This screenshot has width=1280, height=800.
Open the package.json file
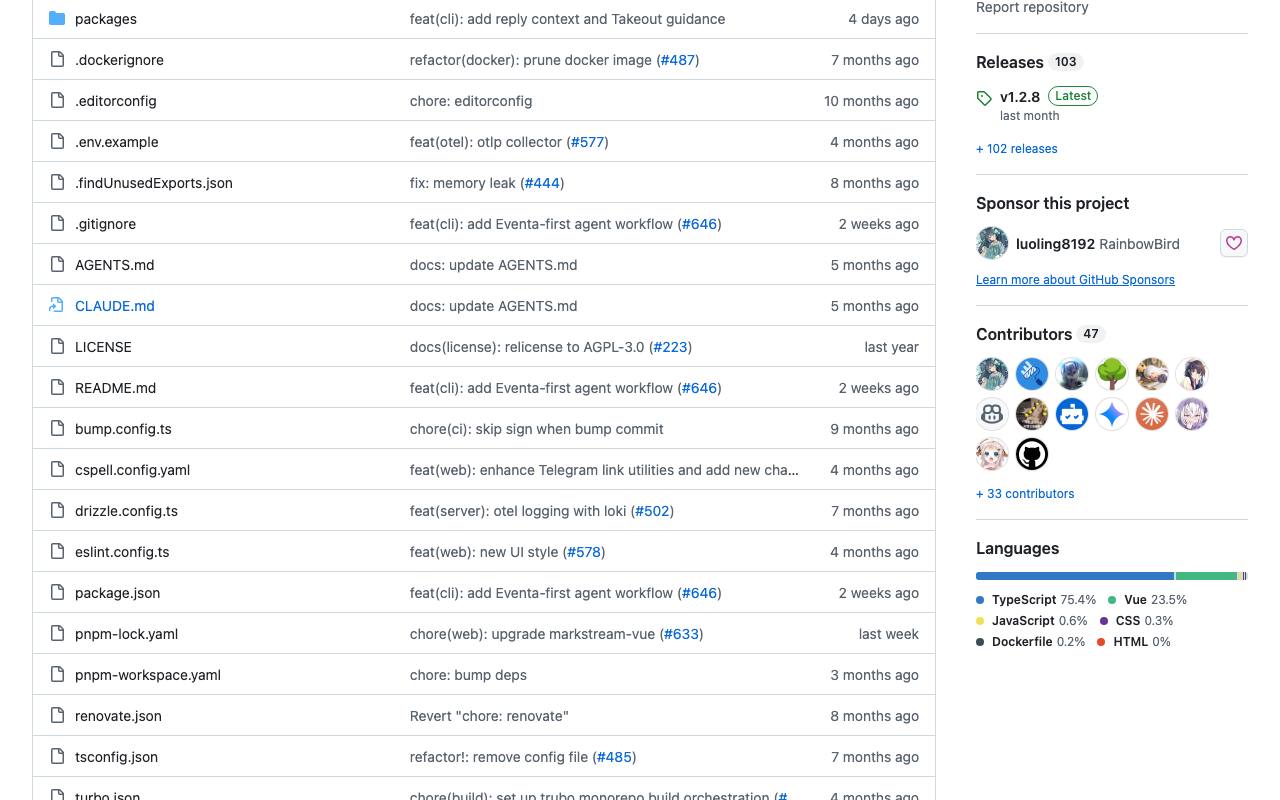117,593
